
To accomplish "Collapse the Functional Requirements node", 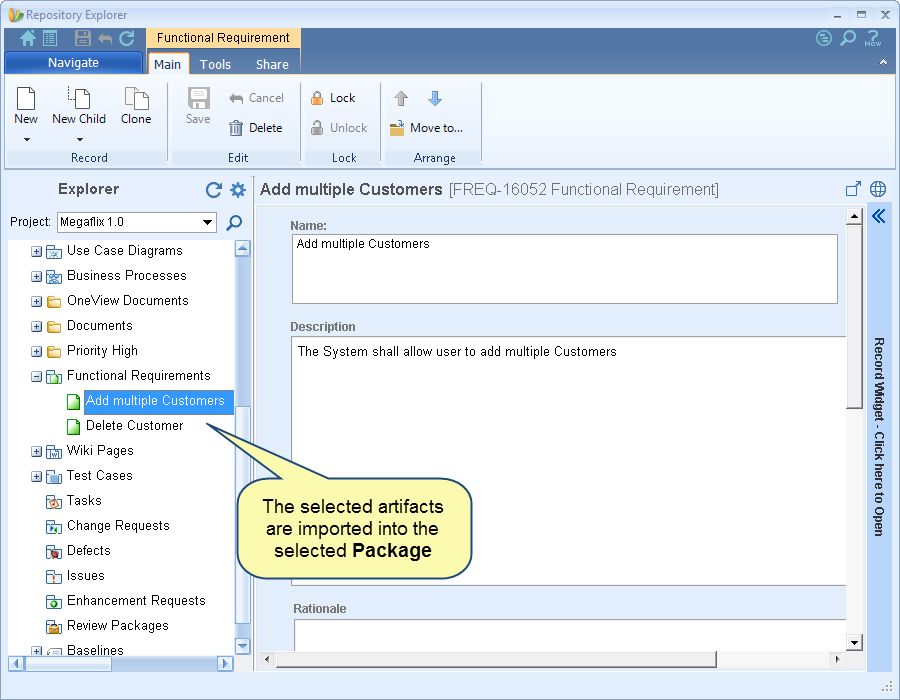I will click(36, 376).
